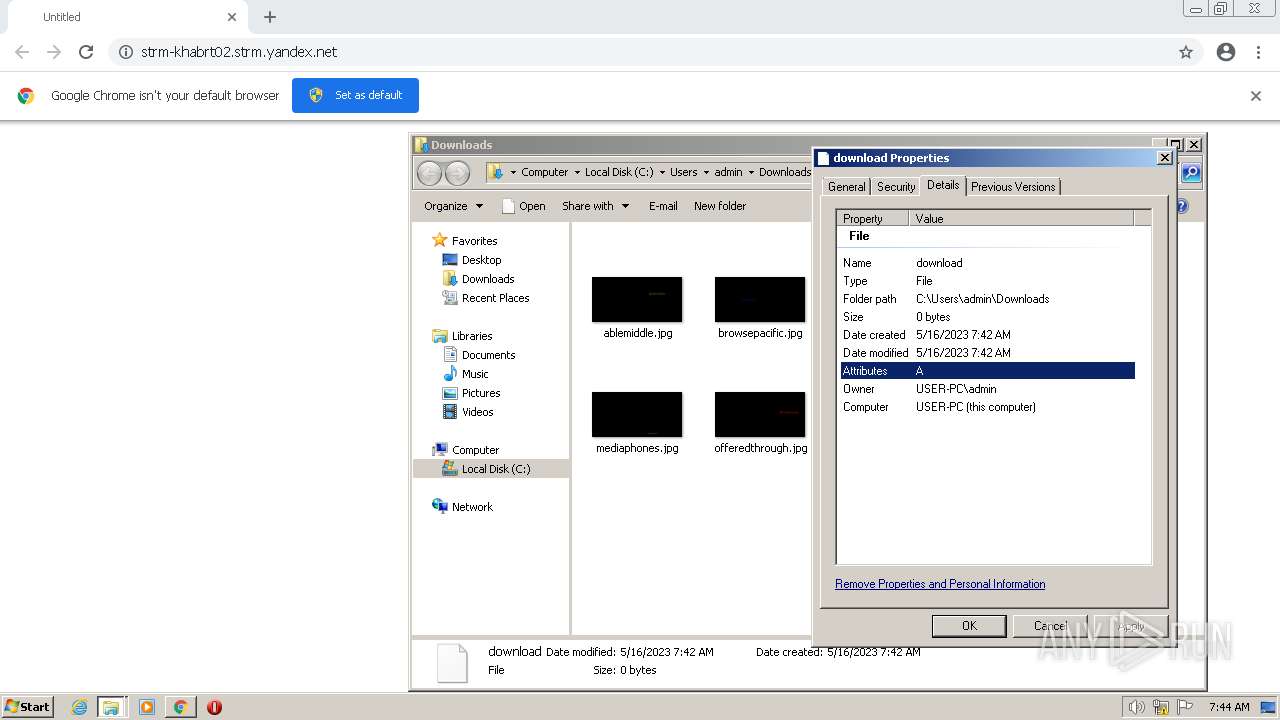Select the Date created row

coord(988,335)
